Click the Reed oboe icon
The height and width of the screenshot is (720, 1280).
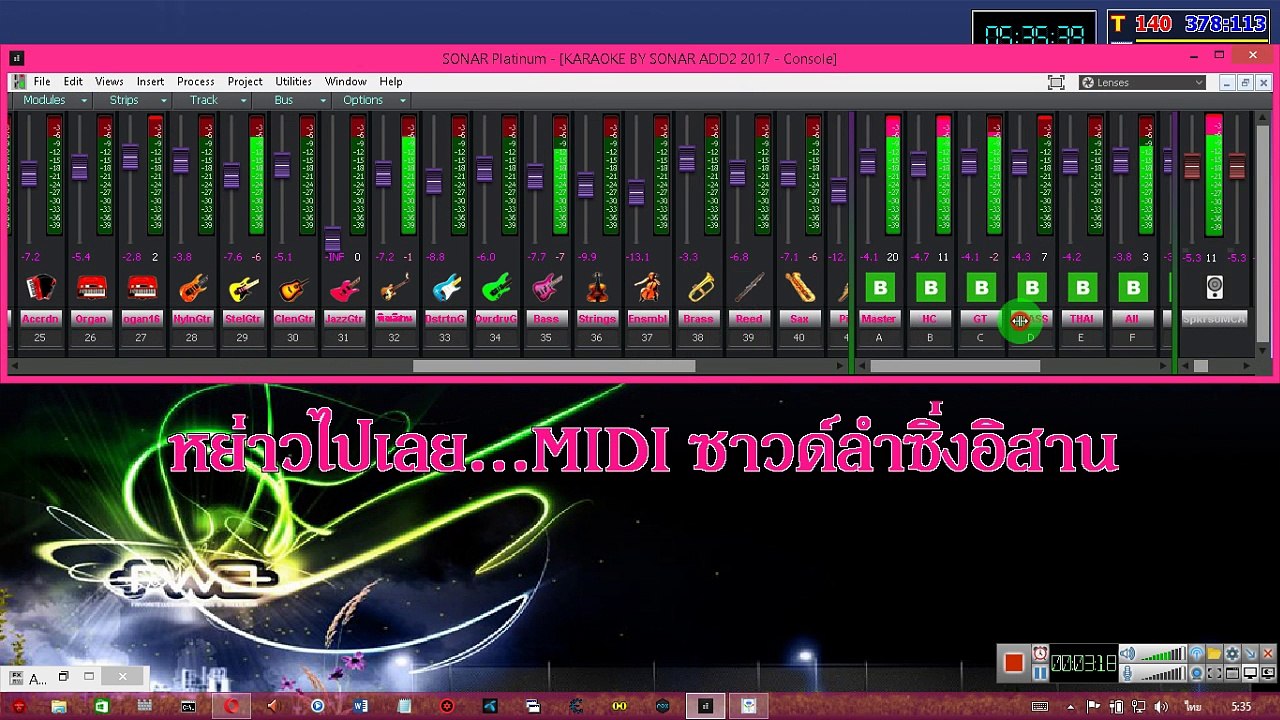click(x=749, y=288)
